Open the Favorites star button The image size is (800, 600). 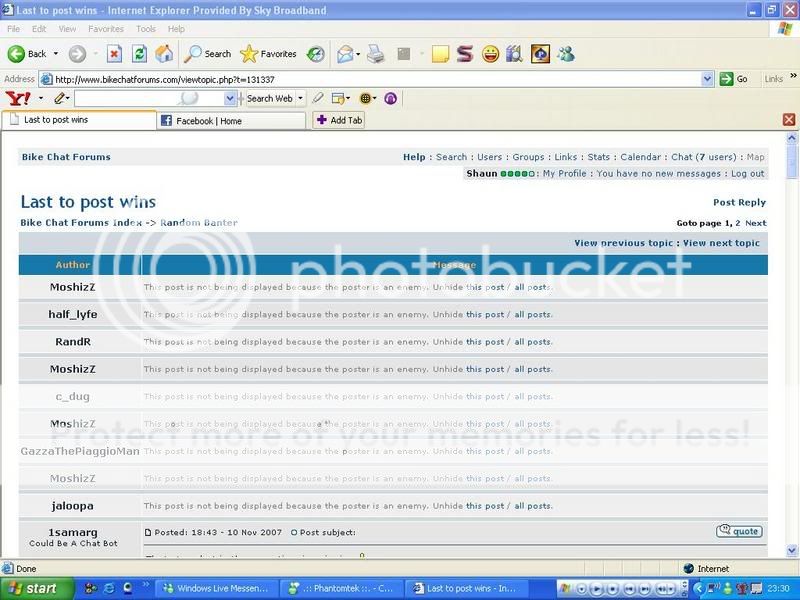268,54
